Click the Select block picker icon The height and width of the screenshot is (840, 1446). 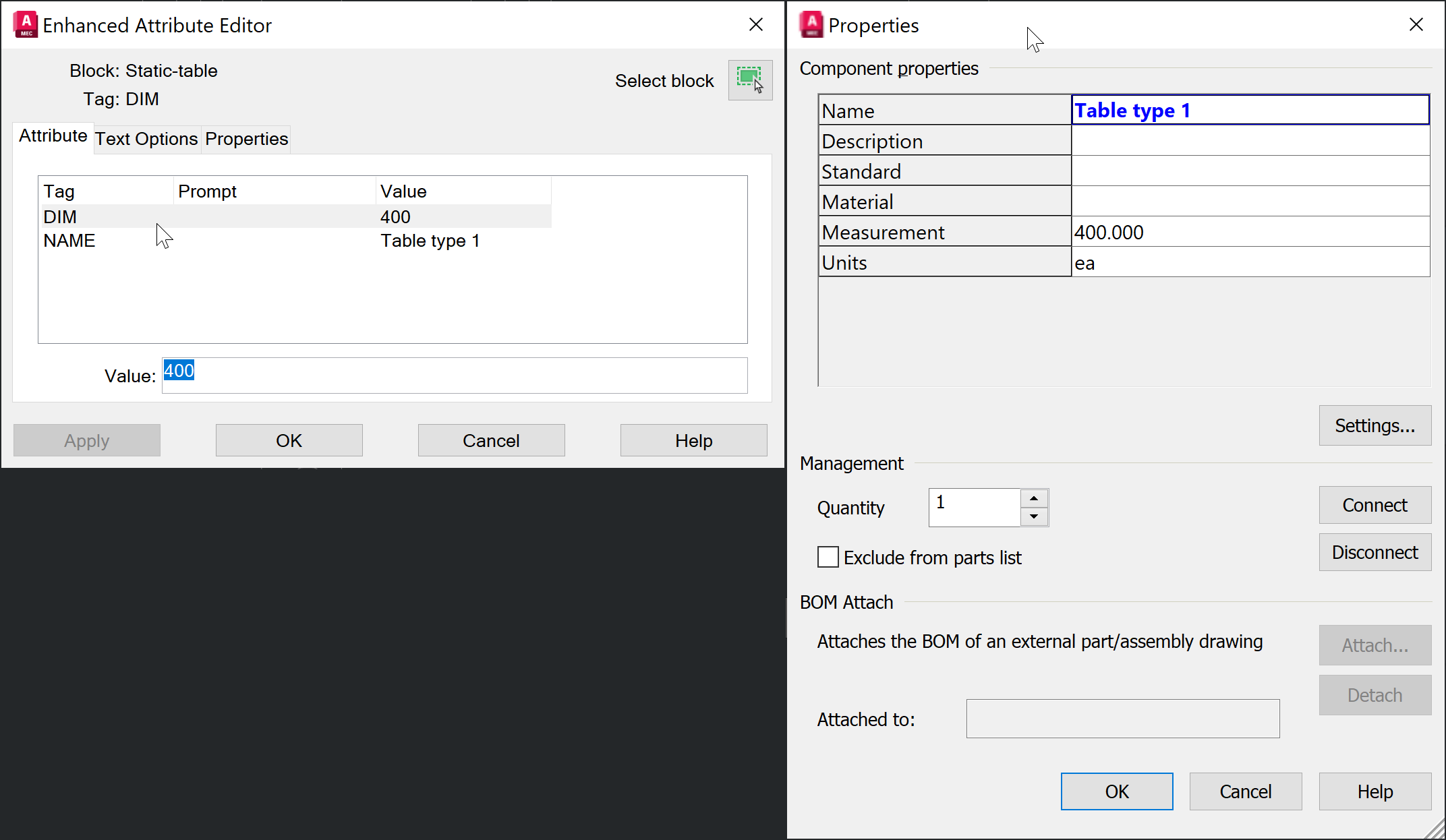[x=750, y=80]
